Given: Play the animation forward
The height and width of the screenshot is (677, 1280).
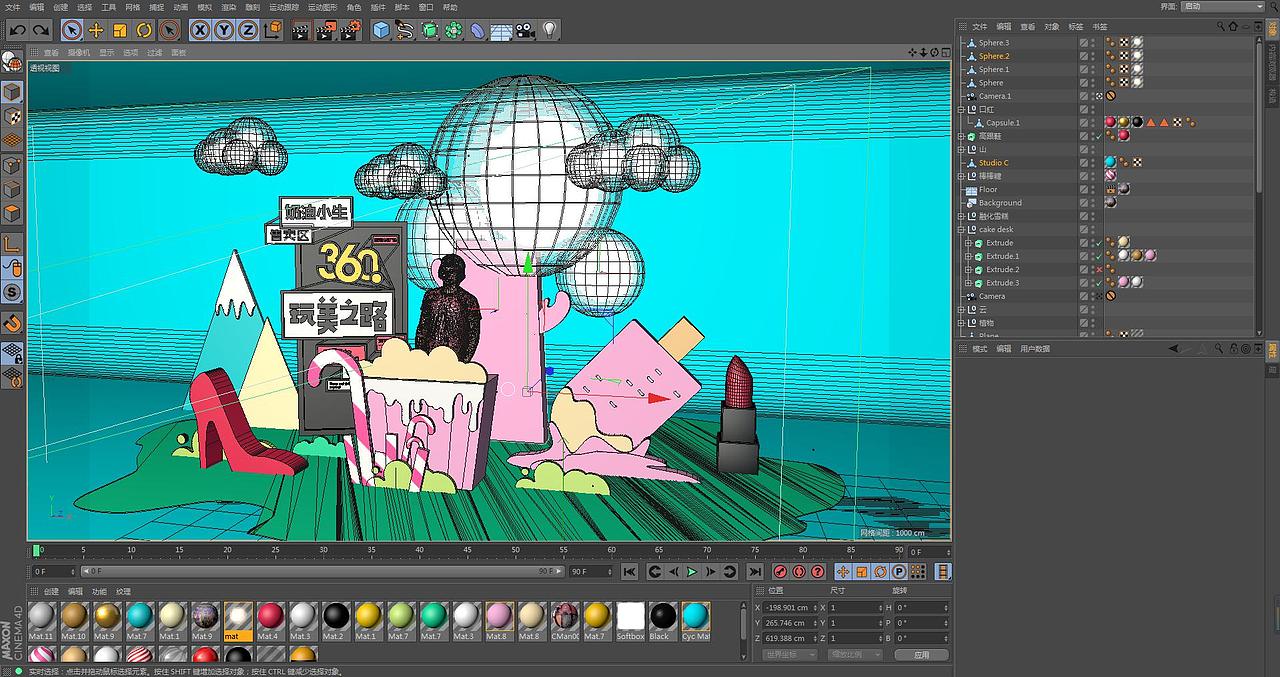Looking at the screenshot, I should pyautogui.click(x=692, y=571).
